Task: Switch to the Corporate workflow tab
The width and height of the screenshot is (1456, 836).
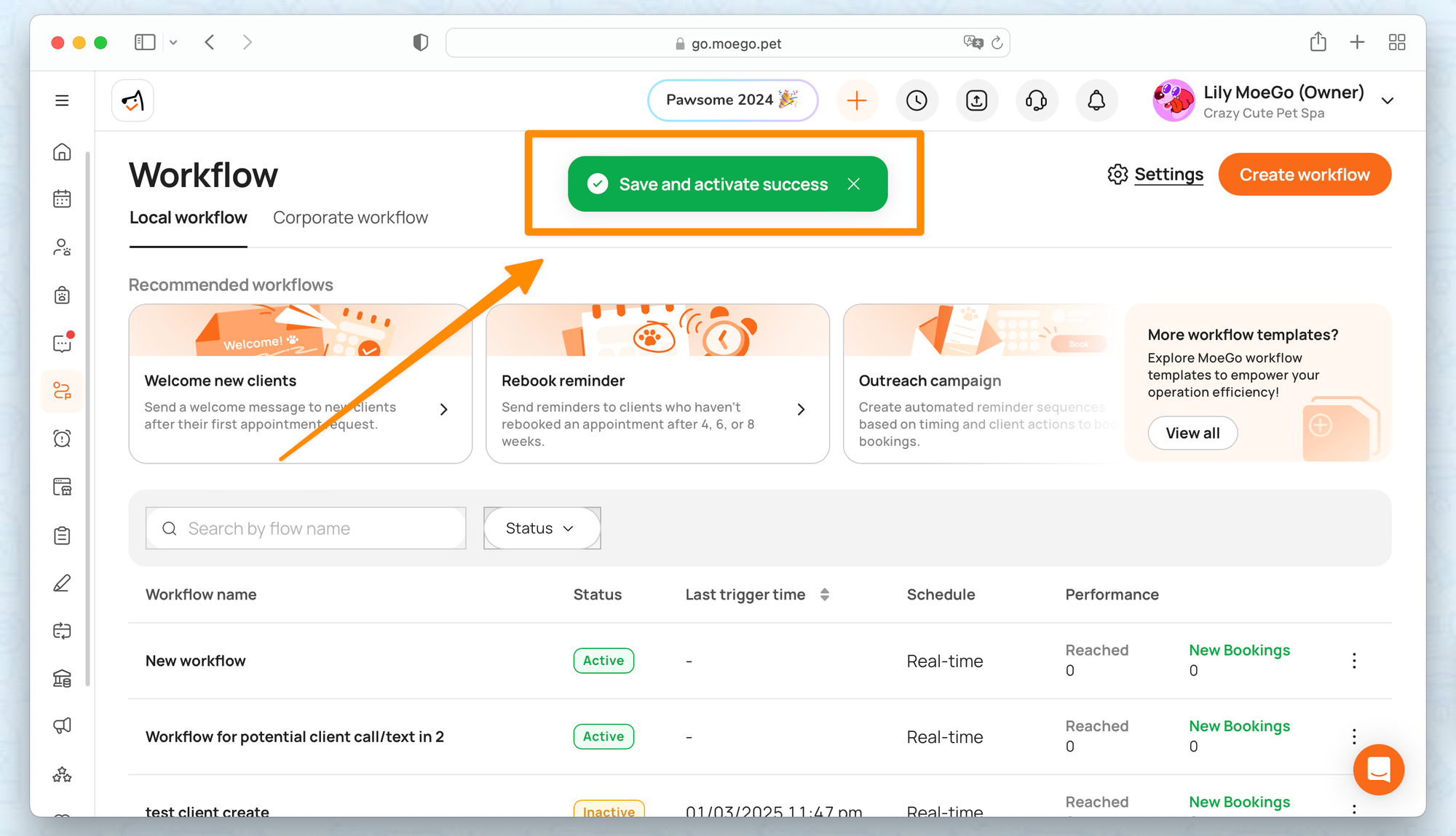Action: pos(350,218)
